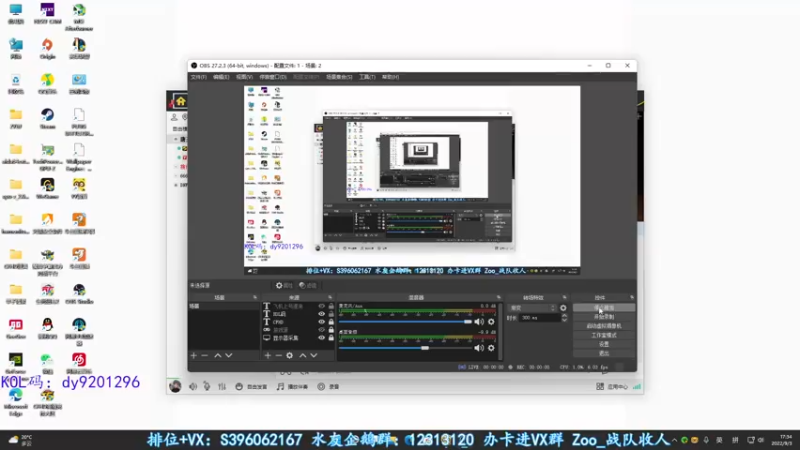
Task: Open the 桌面音频 audio settings gear
Action: (x=491, y=348)
